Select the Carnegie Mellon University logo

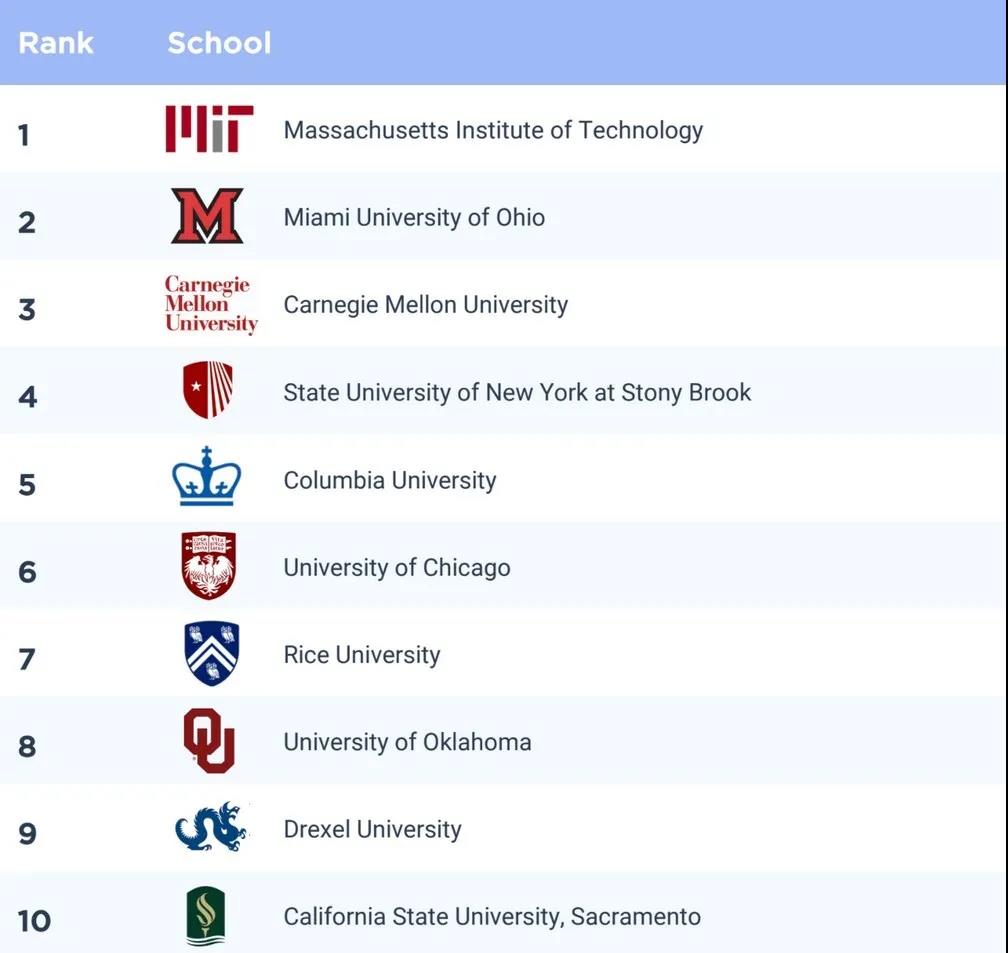211,304
